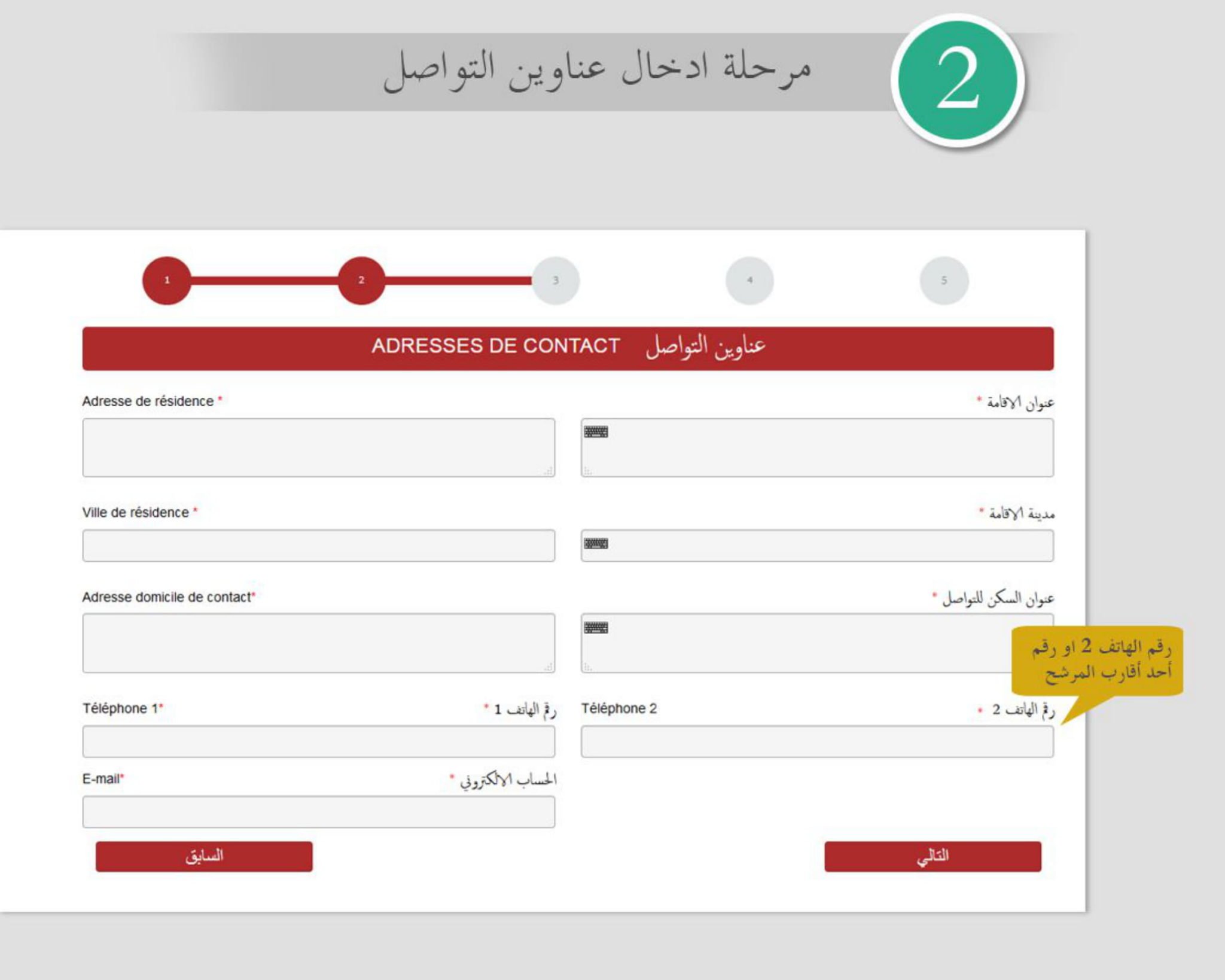Focus the Téléphone 1 input field
Viewport: 1225px width, 980px height.
319,741
